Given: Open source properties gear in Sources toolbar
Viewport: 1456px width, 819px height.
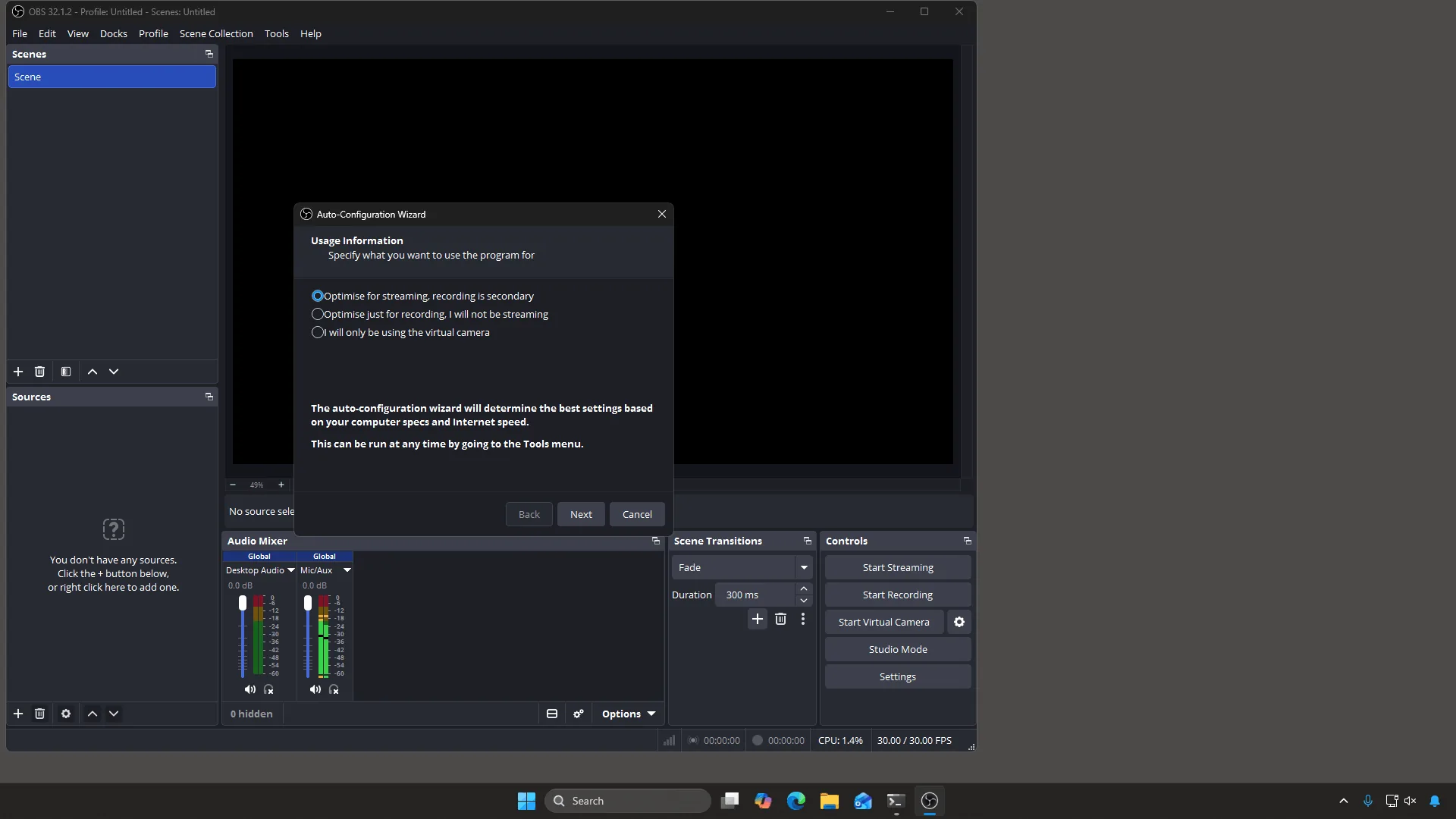Looking at the screenshot, I should click(x=66, y=714).
